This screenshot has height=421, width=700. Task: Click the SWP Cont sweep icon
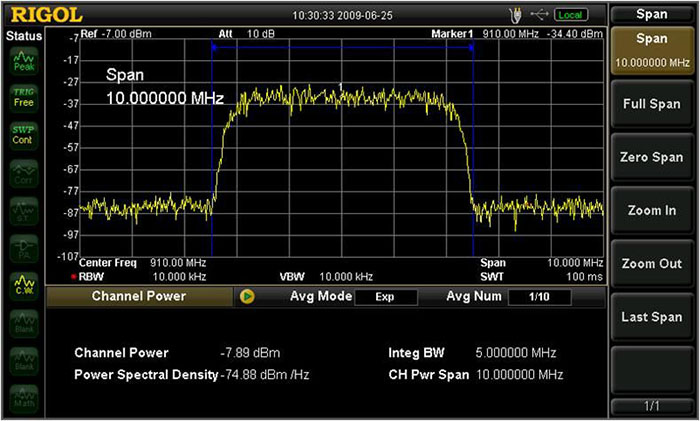[x=22, y=134]
